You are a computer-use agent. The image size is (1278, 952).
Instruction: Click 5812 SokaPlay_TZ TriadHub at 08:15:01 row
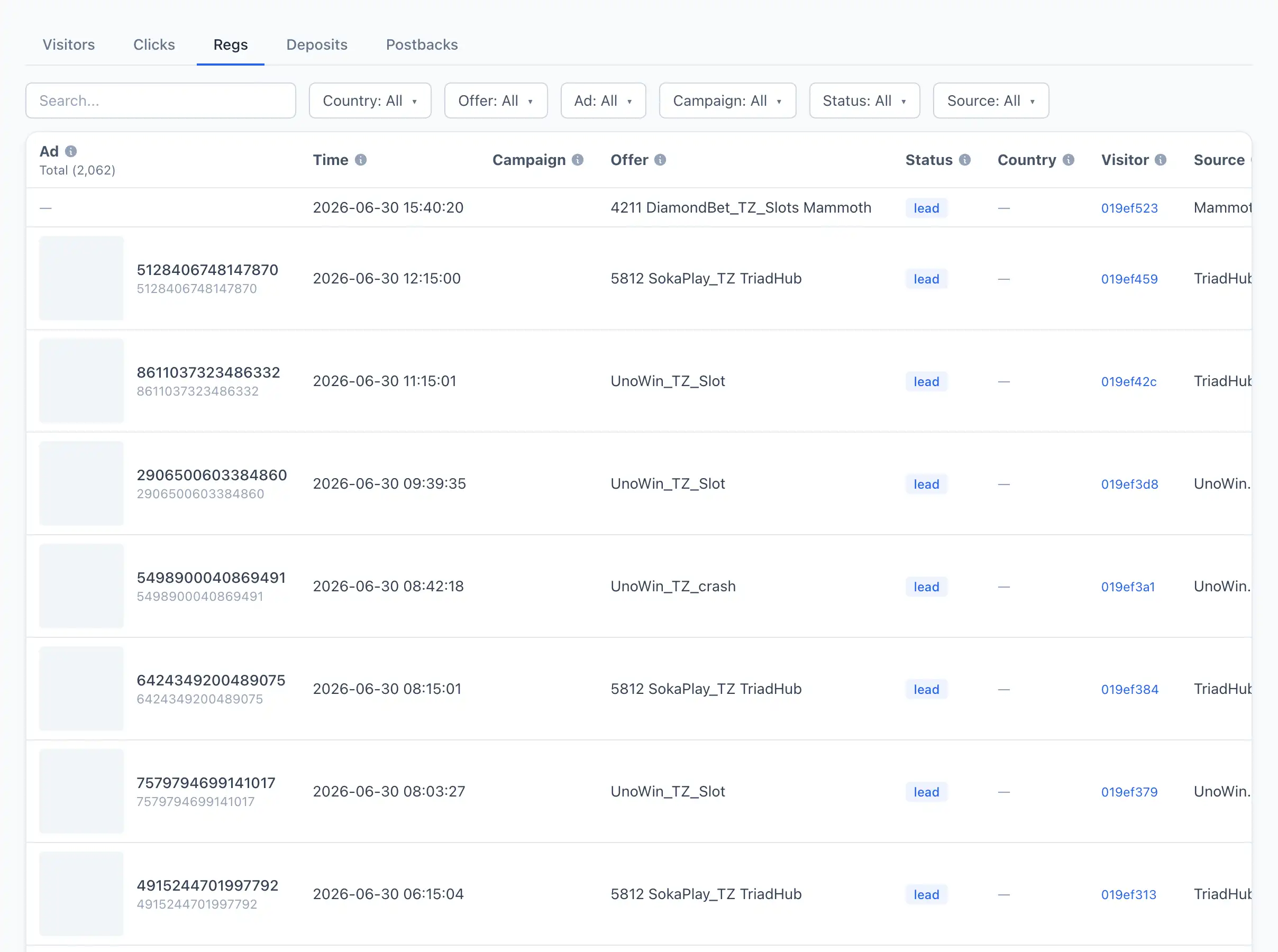coord(706,689)
